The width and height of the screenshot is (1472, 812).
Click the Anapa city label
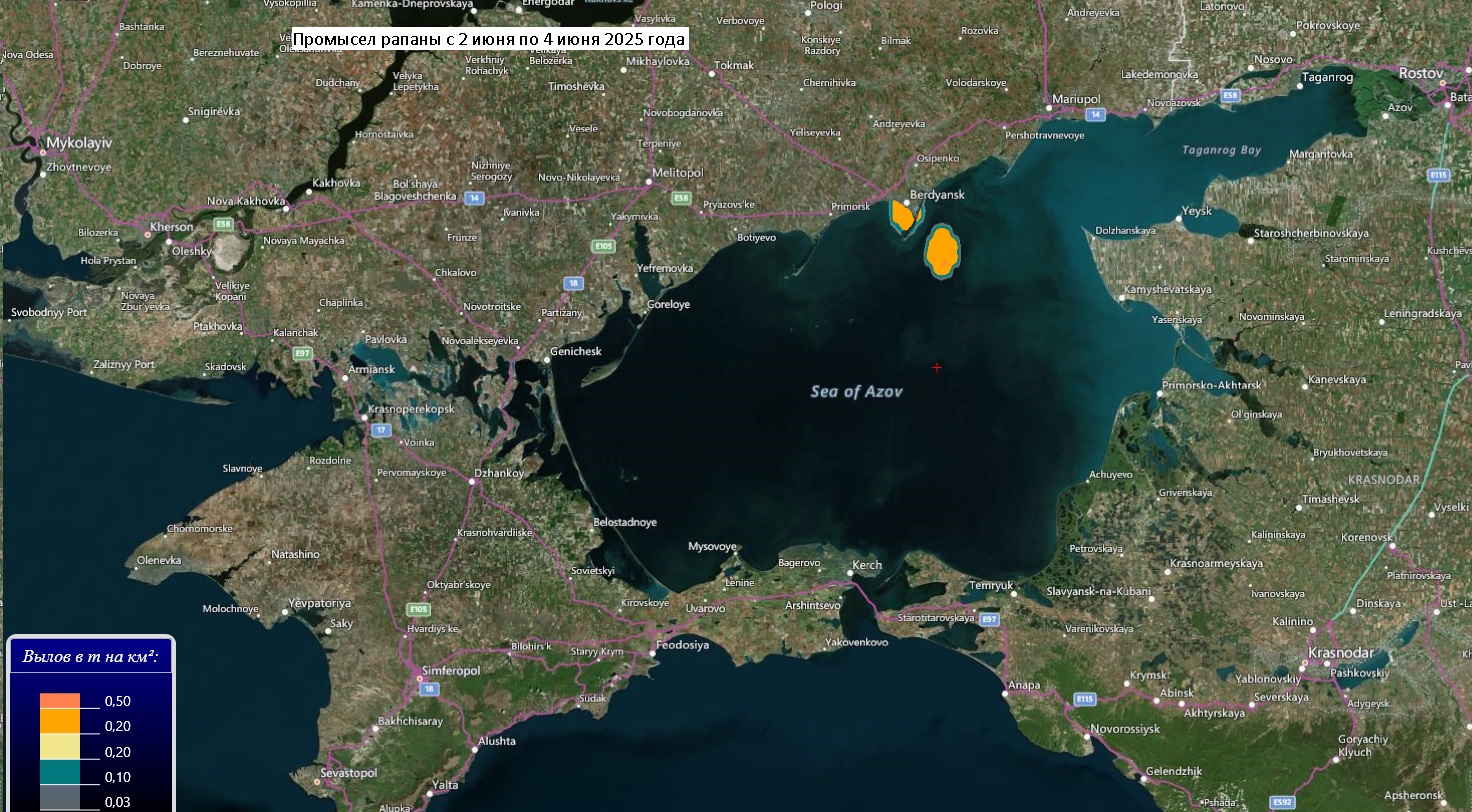[x=1024, y=685]
